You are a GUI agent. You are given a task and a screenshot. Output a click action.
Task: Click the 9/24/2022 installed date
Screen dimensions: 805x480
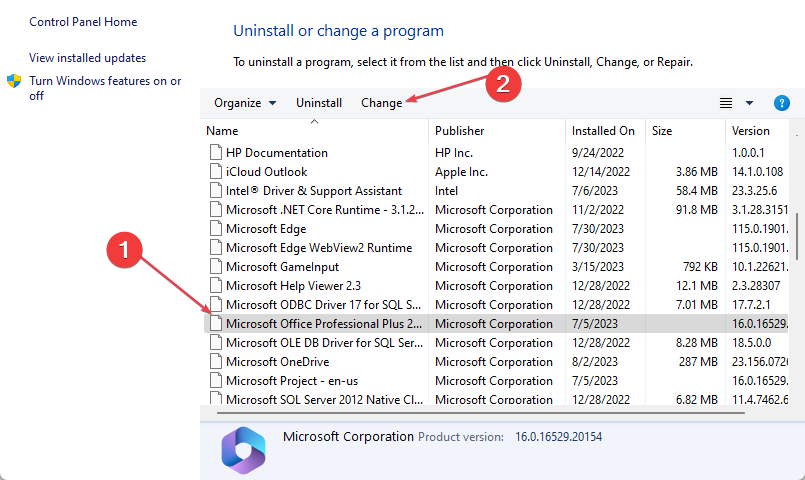pyautogui.click(x=598, y=152)
